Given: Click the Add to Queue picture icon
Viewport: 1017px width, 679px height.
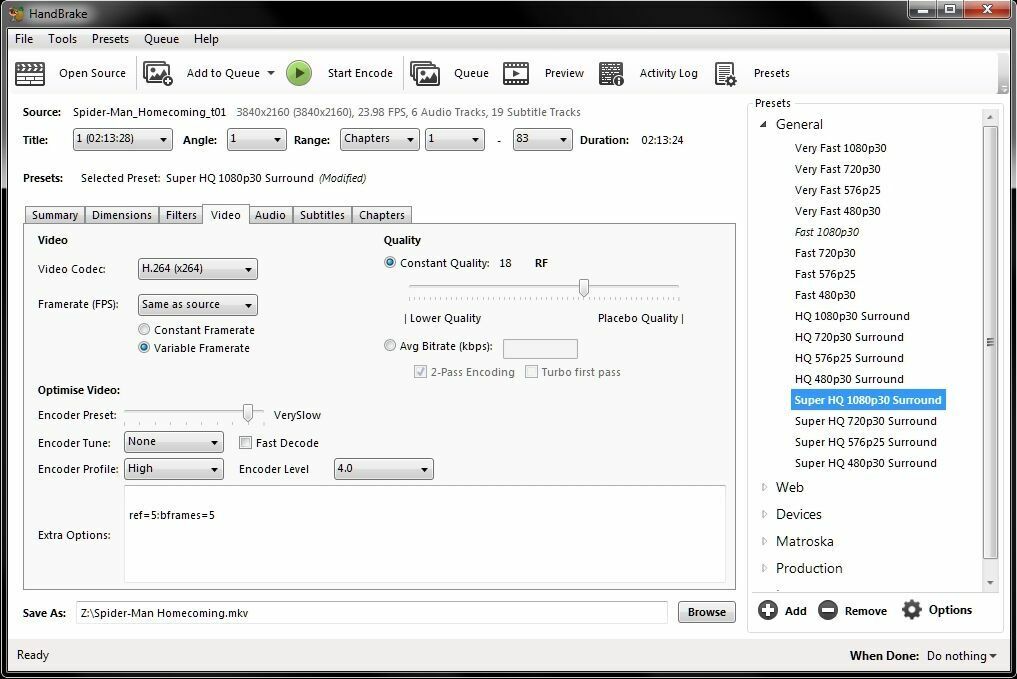Looking at the screenshot, I should pos(158,73).
